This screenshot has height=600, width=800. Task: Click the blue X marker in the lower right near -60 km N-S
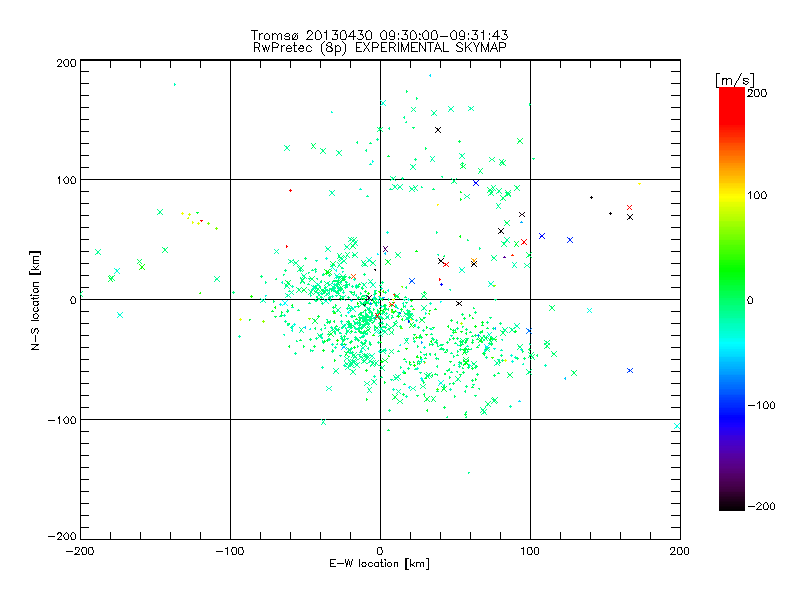(x=630, y=370)
